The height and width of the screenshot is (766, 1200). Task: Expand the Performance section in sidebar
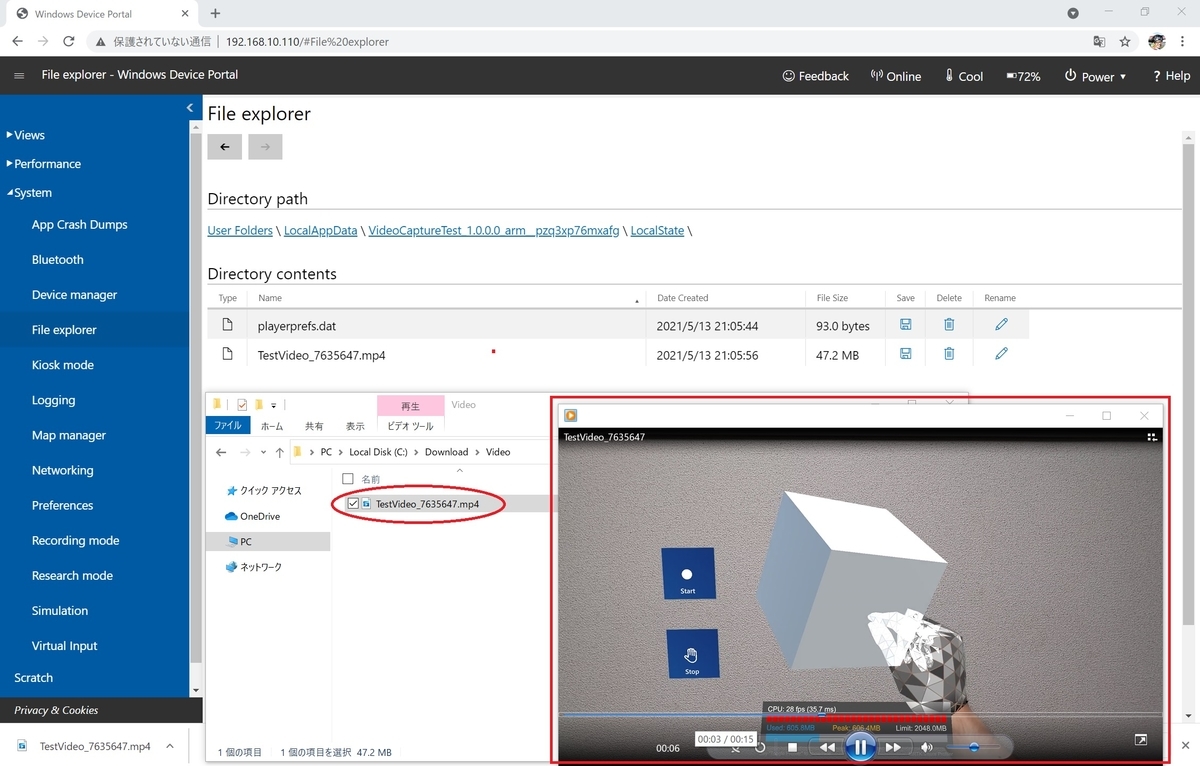click(44, 164)
